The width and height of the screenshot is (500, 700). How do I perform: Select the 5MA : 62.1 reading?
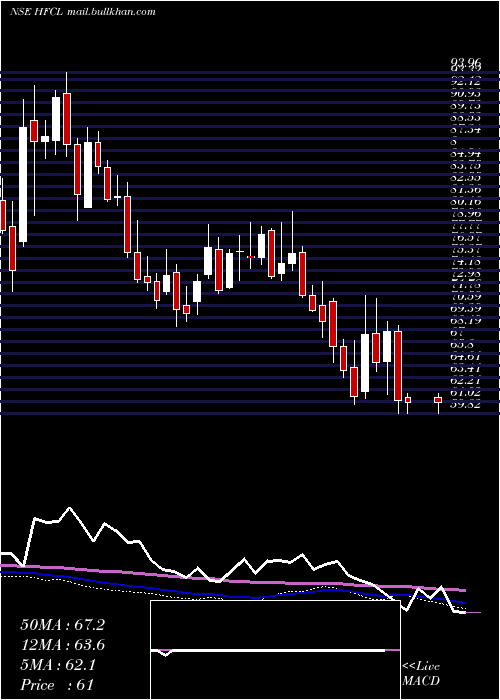click(x=59, y=665)
